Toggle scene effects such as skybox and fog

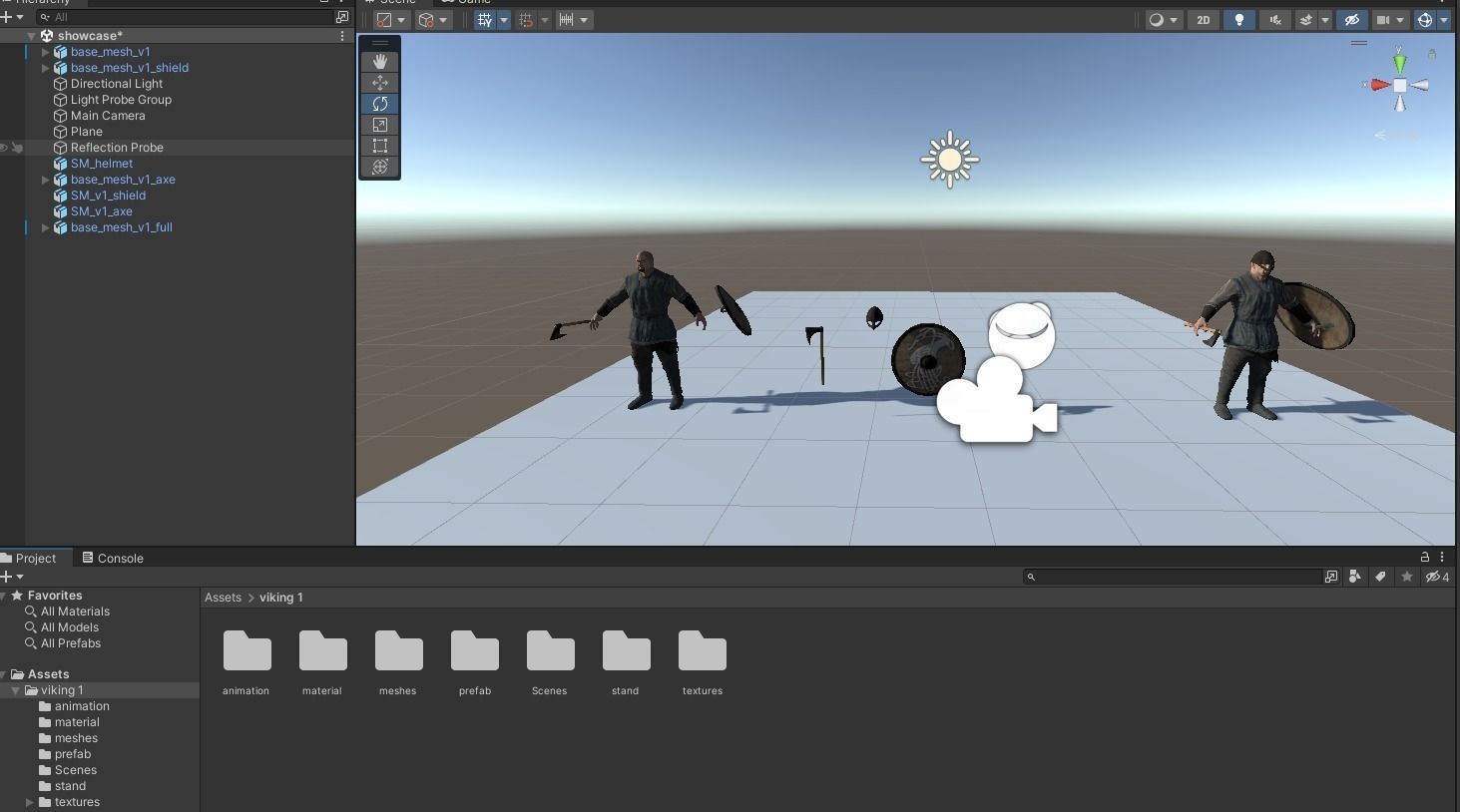pos(1305,20)
